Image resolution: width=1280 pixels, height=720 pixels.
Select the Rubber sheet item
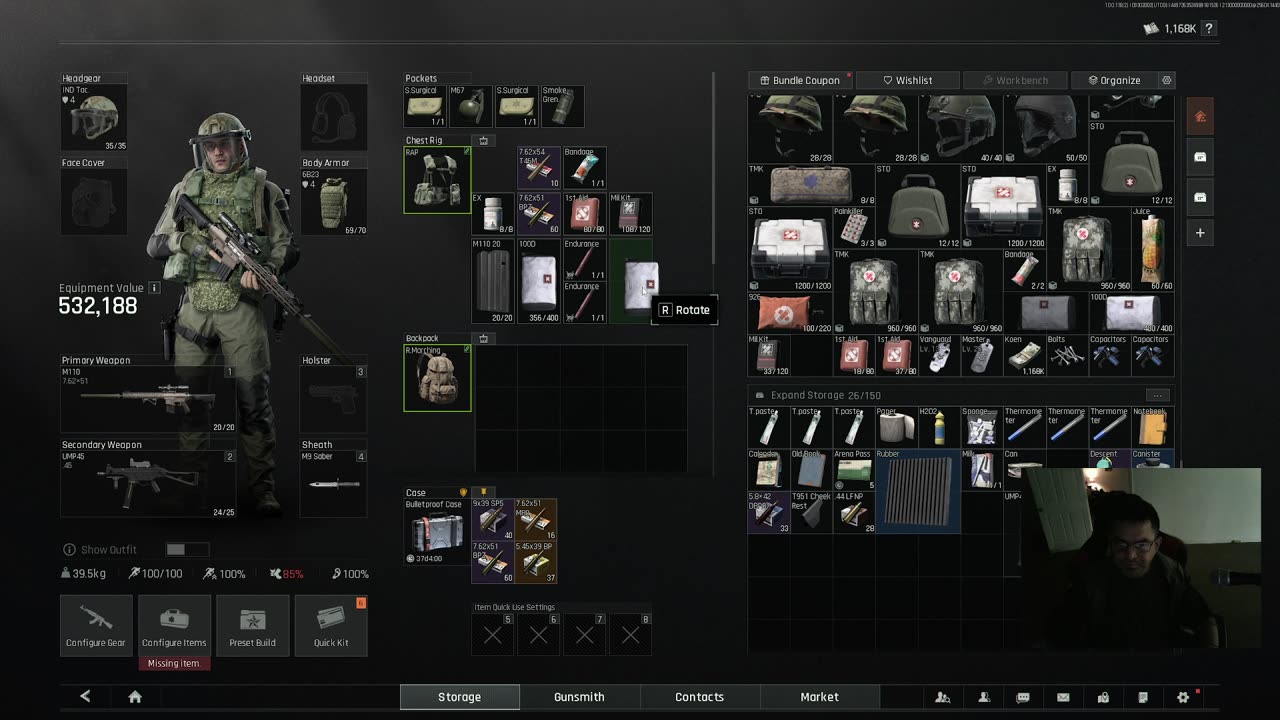click(918, 490)
